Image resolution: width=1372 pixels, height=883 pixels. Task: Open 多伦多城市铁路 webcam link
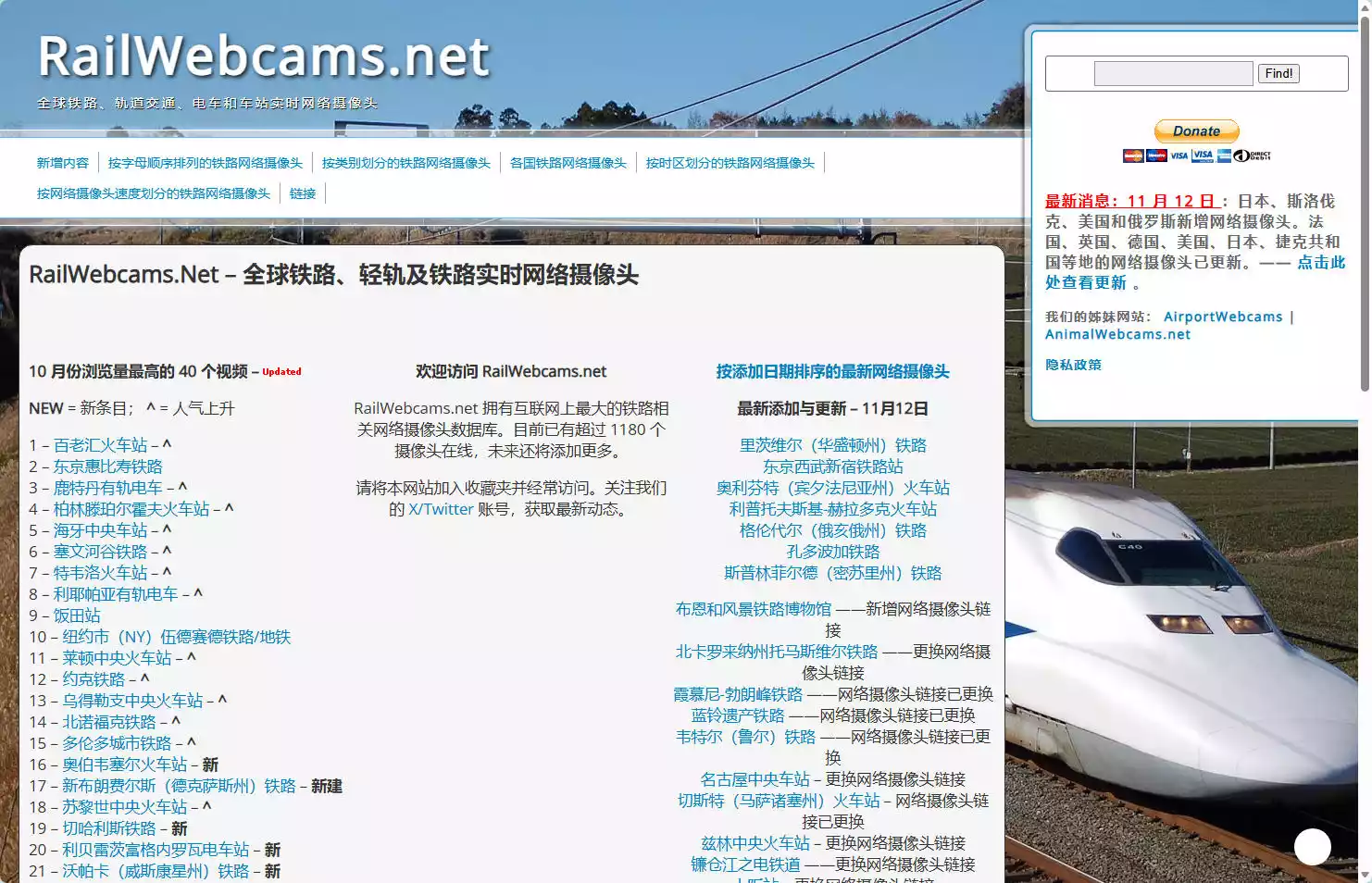point(117,743)
